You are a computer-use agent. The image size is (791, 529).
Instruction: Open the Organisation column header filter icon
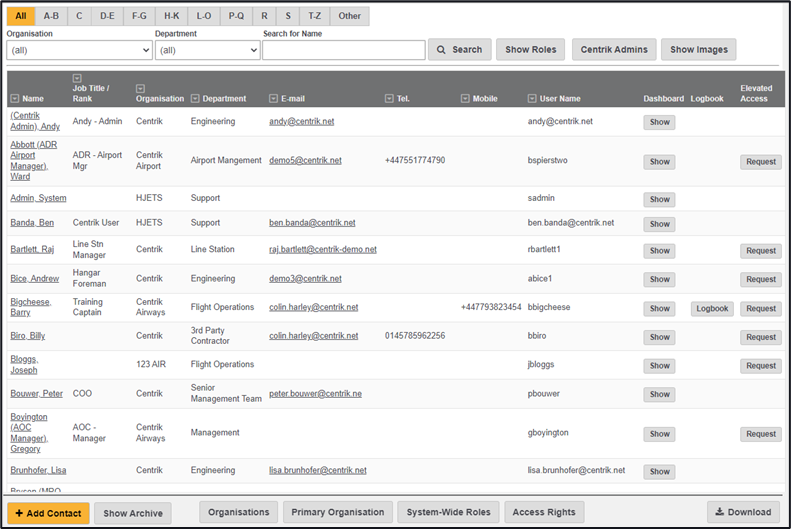pyautogui.click(x=141, y=88)
